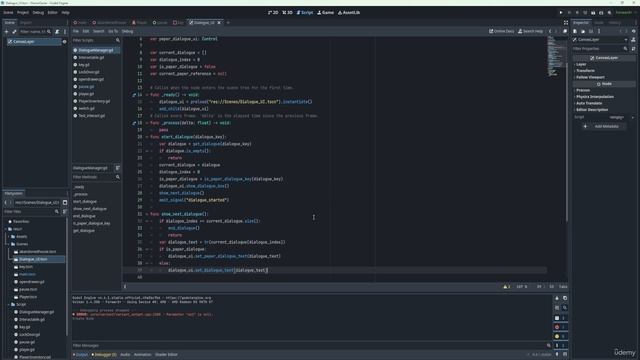
Task: Fold the show_next_dialogue function at line 31
Action: pos(147,214)
